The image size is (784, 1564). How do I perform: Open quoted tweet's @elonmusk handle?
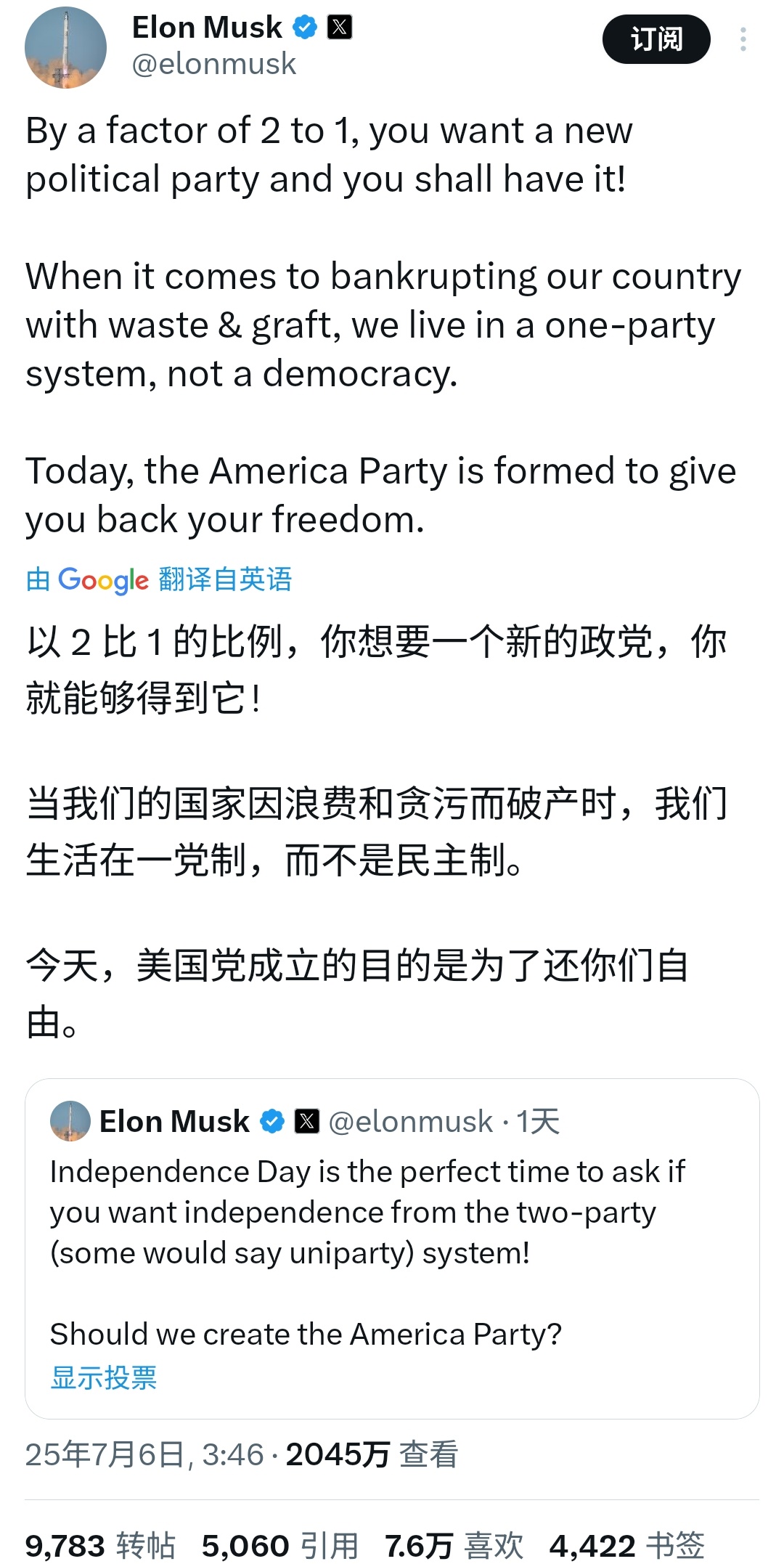click(x=411, y=1122)
